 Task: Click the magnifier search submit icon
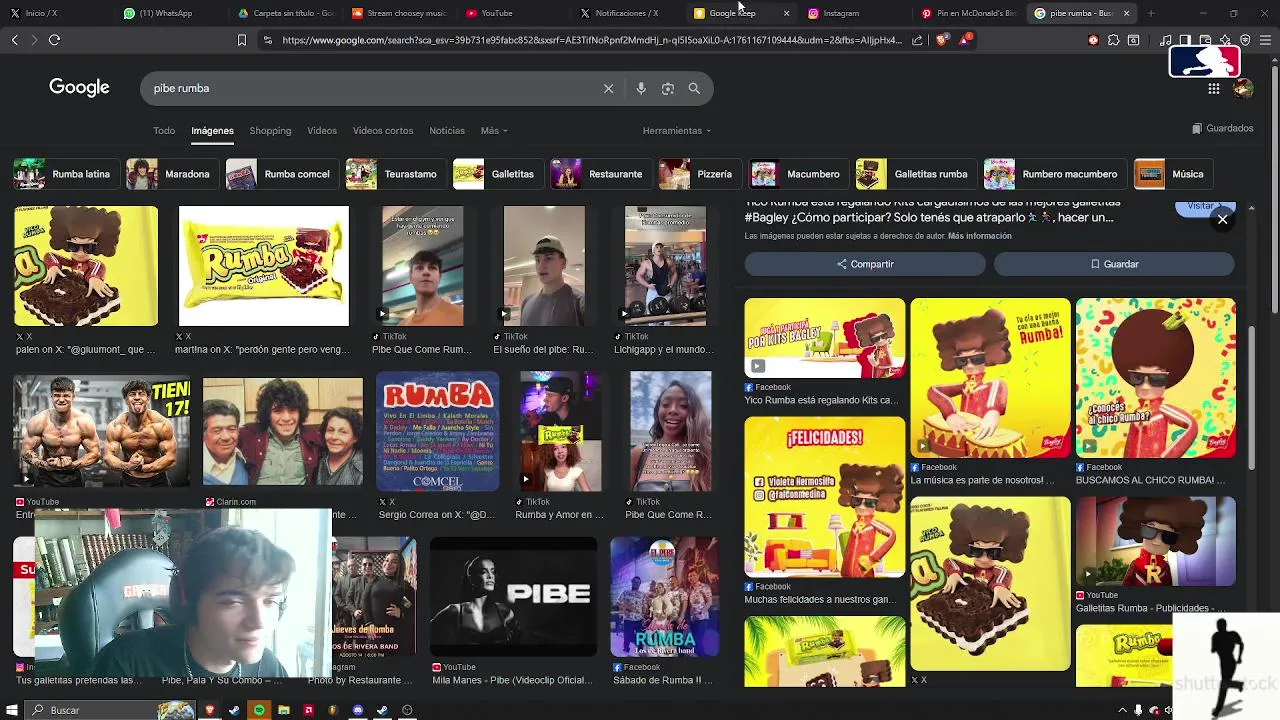pyautogui.click(x=694, y=88)
